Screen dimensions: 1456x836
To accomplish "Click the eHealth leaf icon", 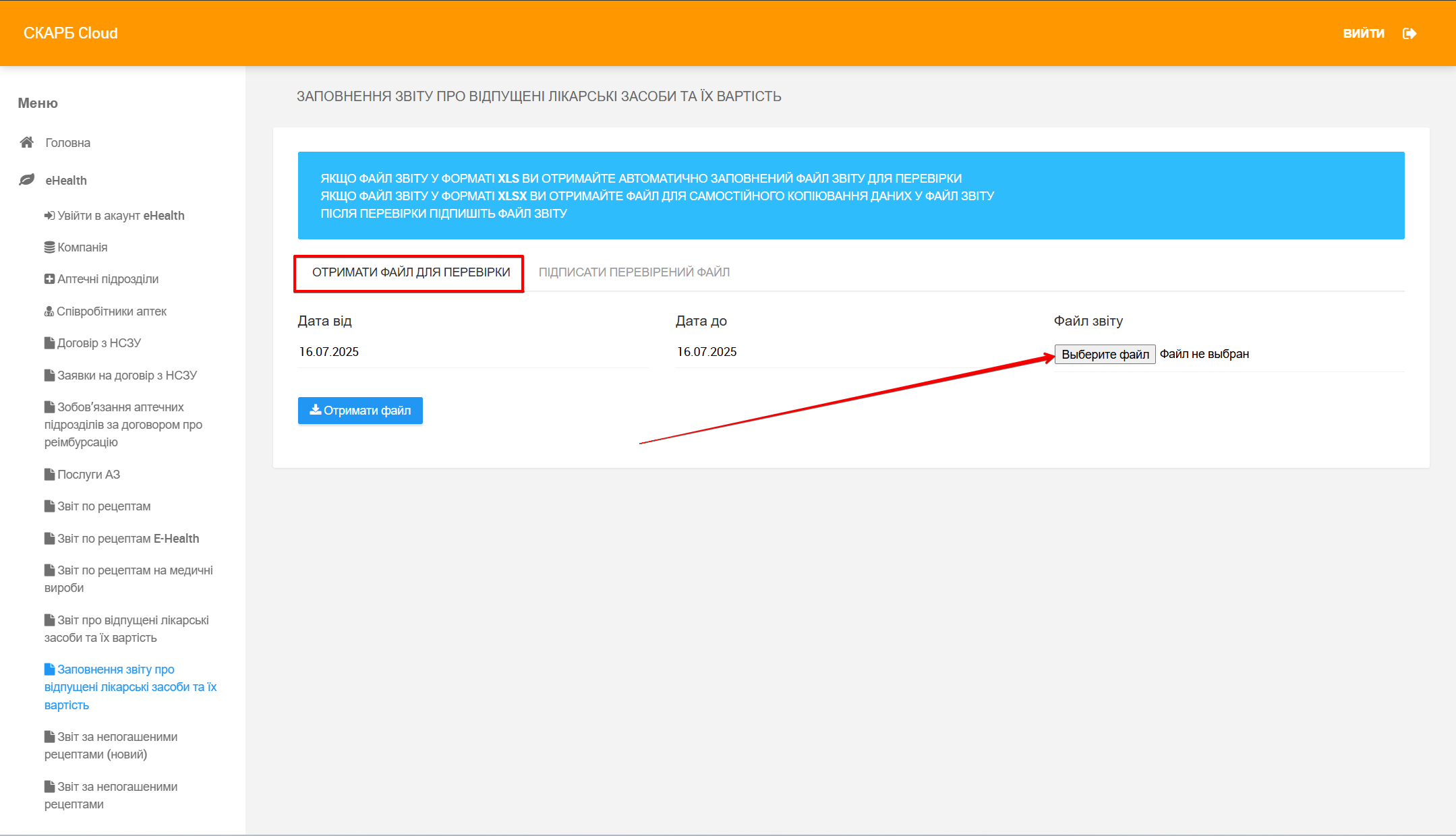I will coord(27,180).
